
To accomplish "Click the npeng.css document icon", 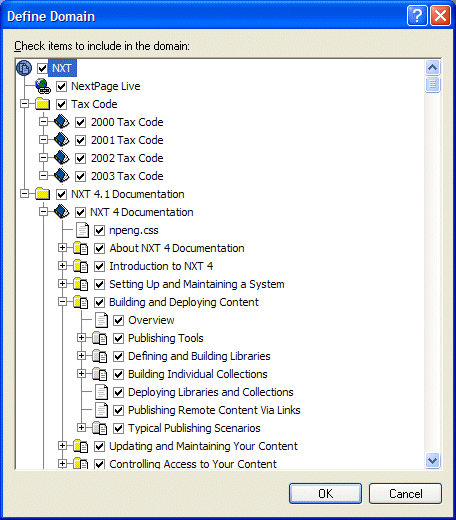I will [82, 230].
